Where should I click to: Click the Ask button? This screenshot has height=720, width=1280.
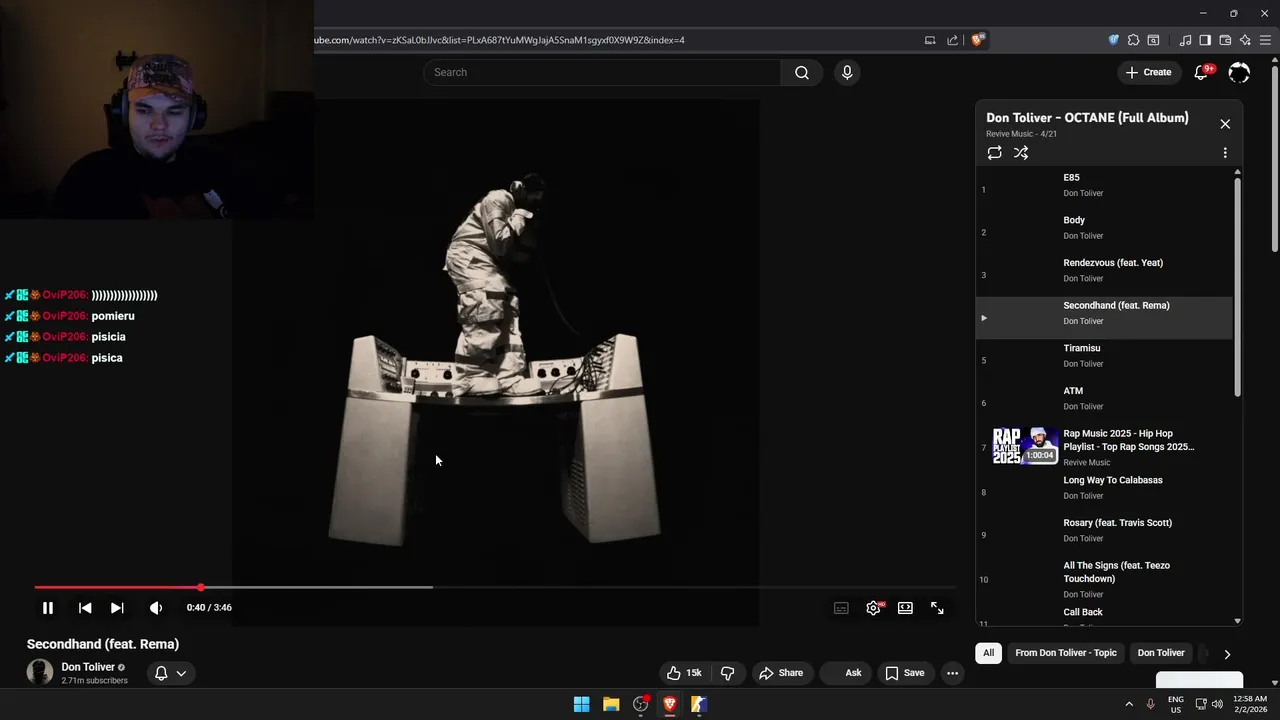click(847, 673)
